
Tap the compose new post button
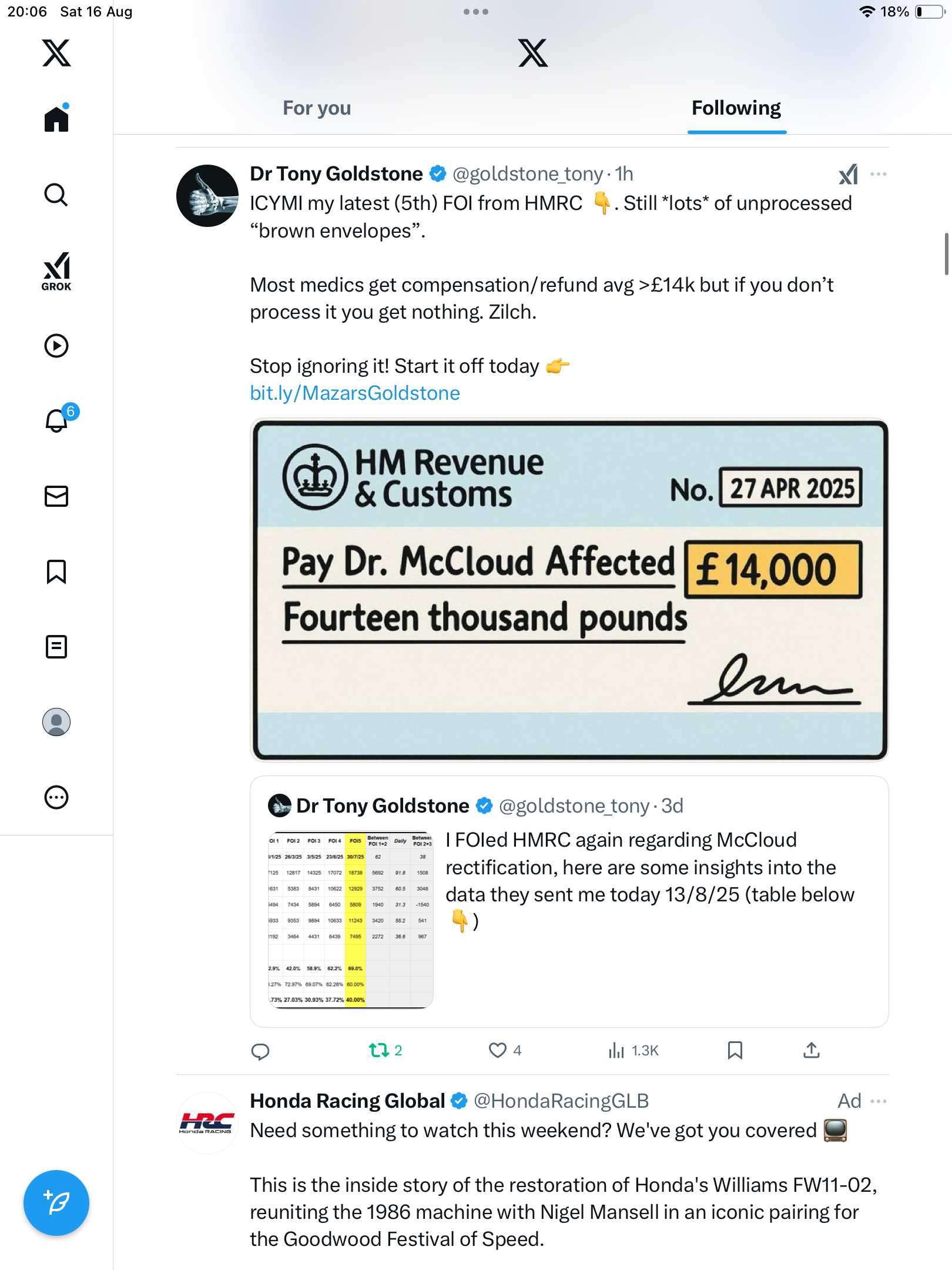56,1203
